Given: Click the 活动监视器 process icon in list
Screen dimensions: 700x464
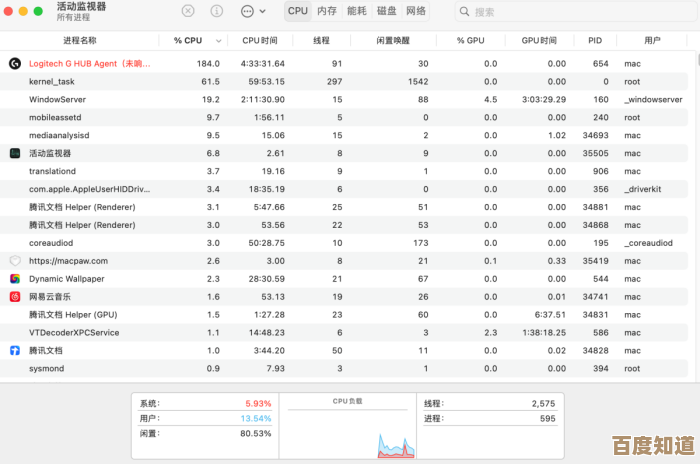Looking at the screenshot, I should pos(15,153).
